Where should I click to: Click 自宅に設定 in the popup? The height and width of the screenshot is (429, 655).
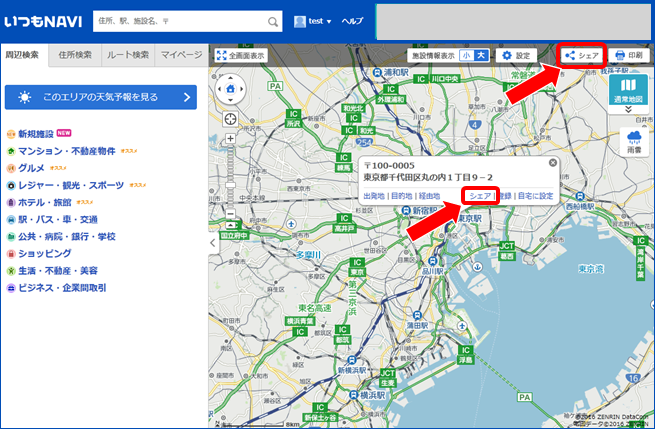(536, 196)
